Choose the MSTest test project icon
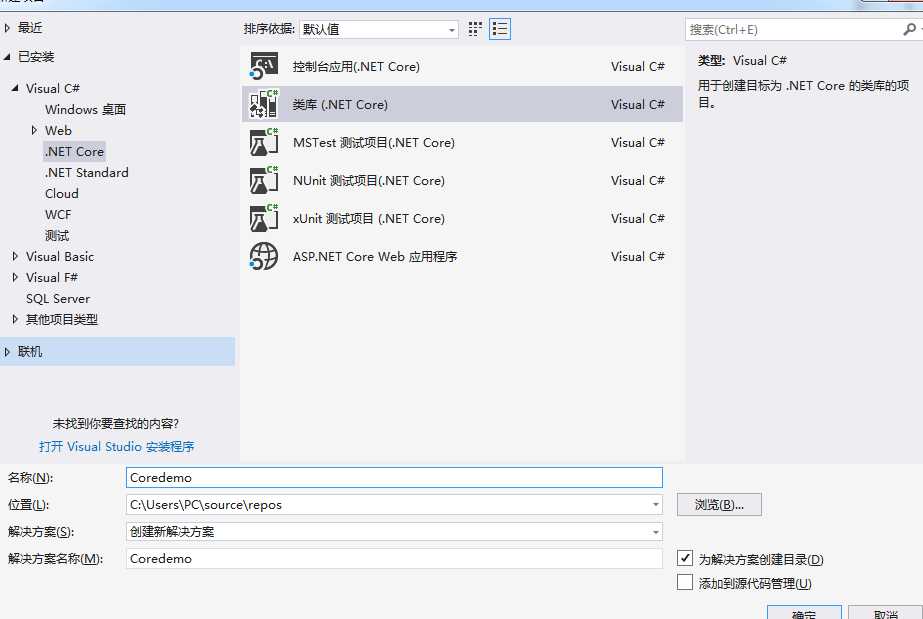The image size is (923, 619). pyautogui.click(x=264, y=142)
